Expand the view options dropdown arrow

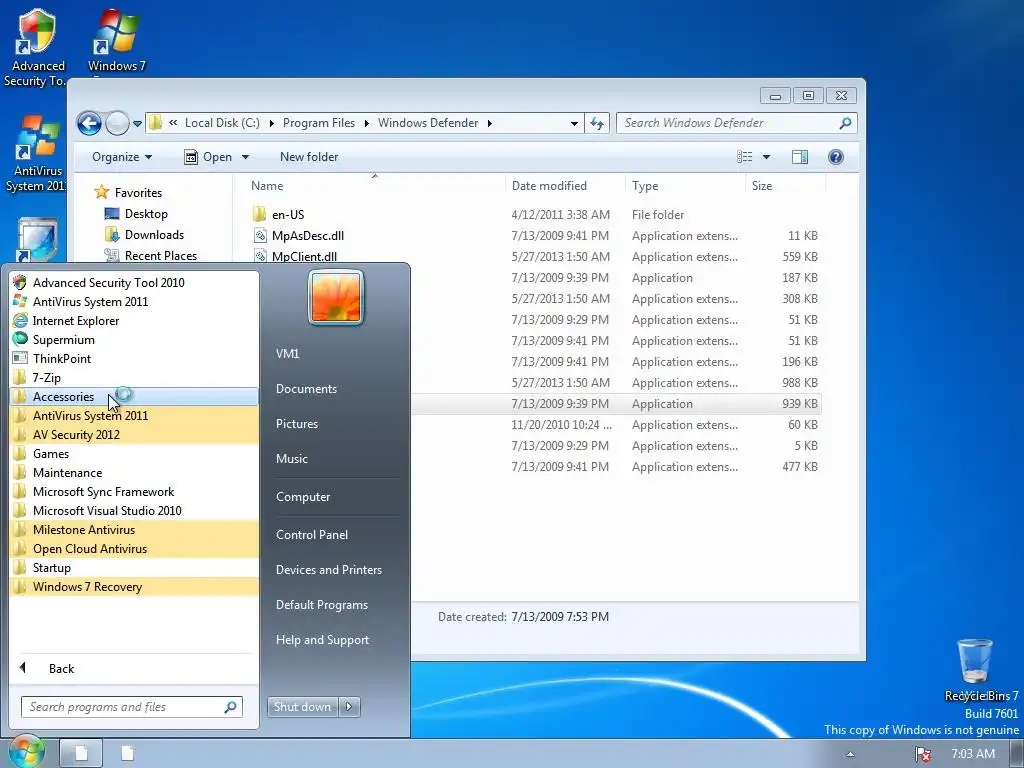766,157
